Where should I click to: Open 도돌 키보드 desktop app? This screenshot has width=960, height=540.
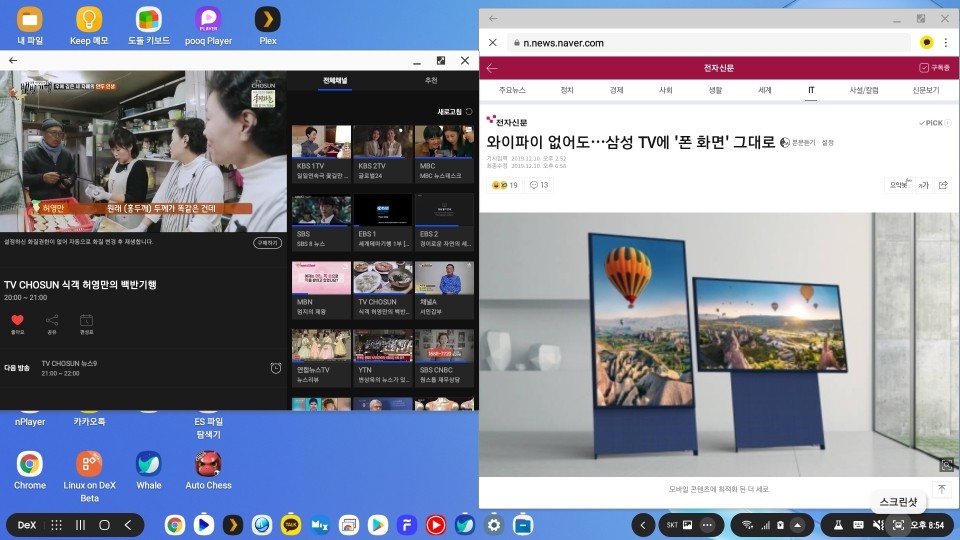pyautogui.click(x=148, y=26)
